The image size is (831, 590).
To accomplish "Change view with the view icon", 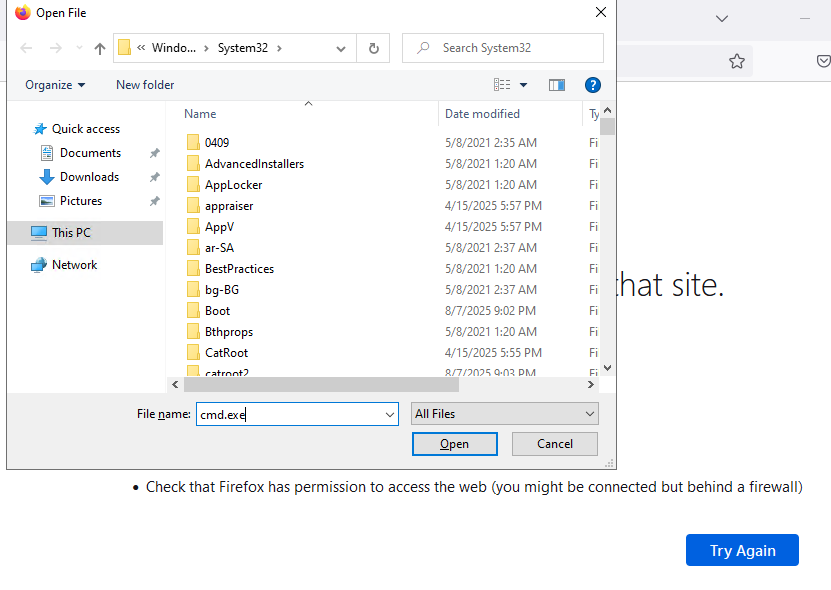I will click(x=502, y=85).
